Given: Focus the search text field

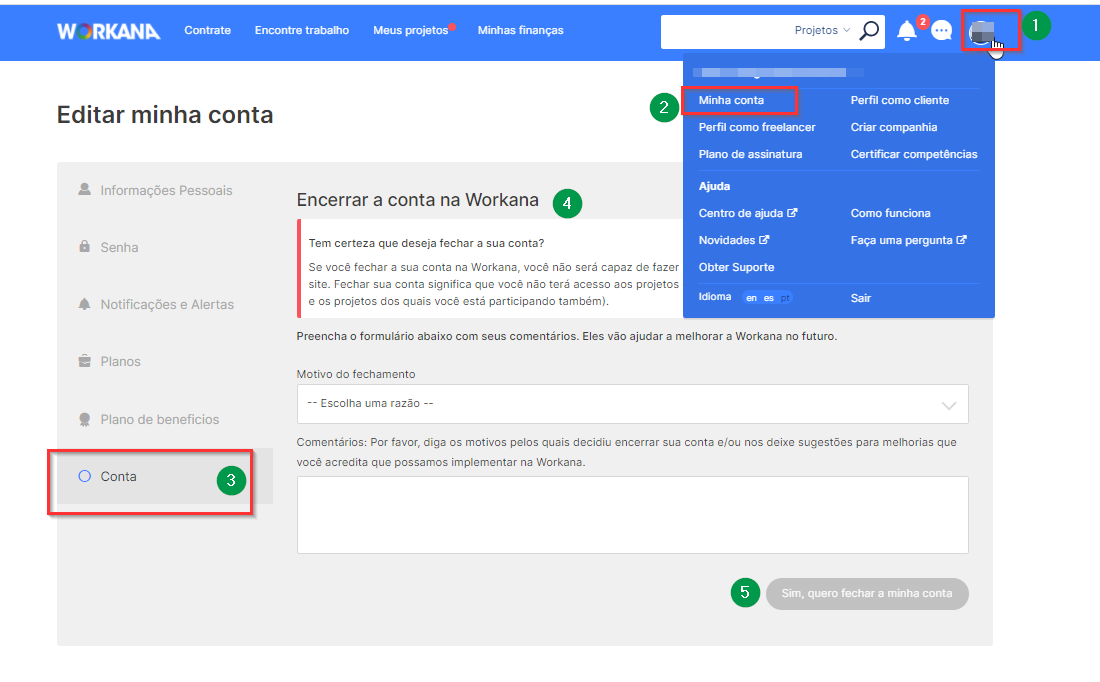Looking at the screenshot, I should (724, 31).
